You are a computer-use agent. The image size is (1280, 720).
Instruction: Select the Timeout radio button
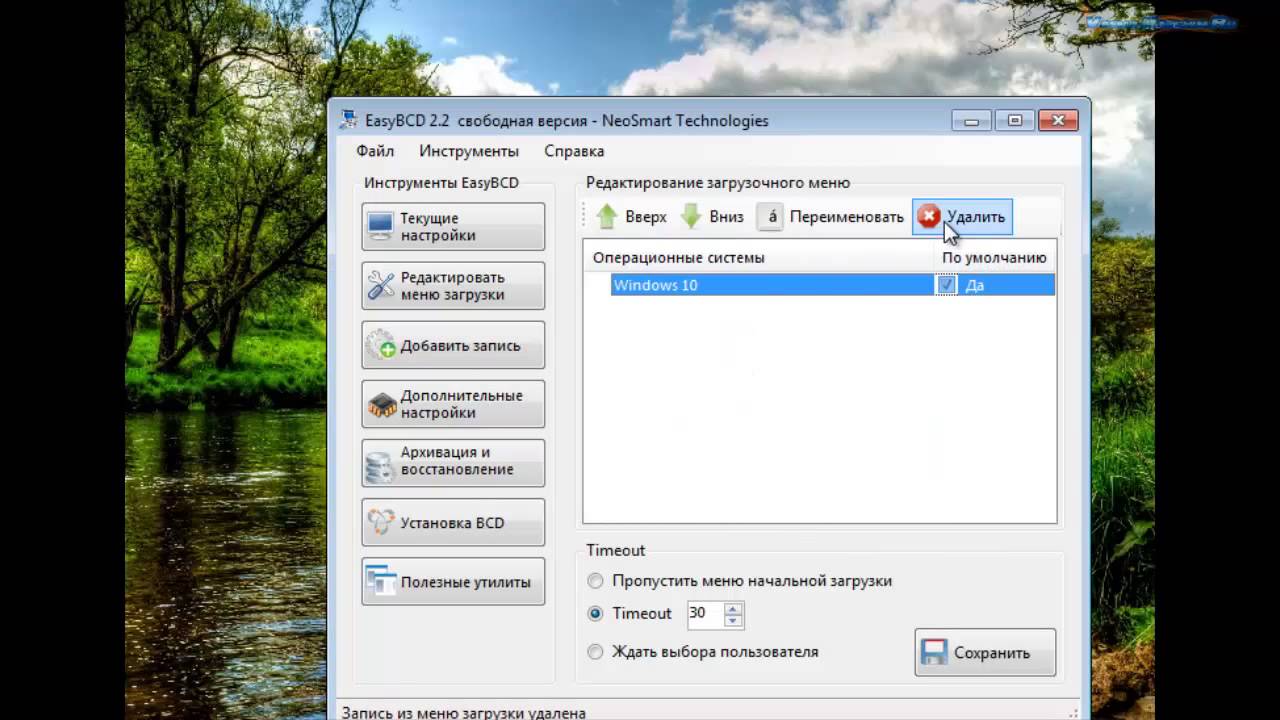click(595, 613)
